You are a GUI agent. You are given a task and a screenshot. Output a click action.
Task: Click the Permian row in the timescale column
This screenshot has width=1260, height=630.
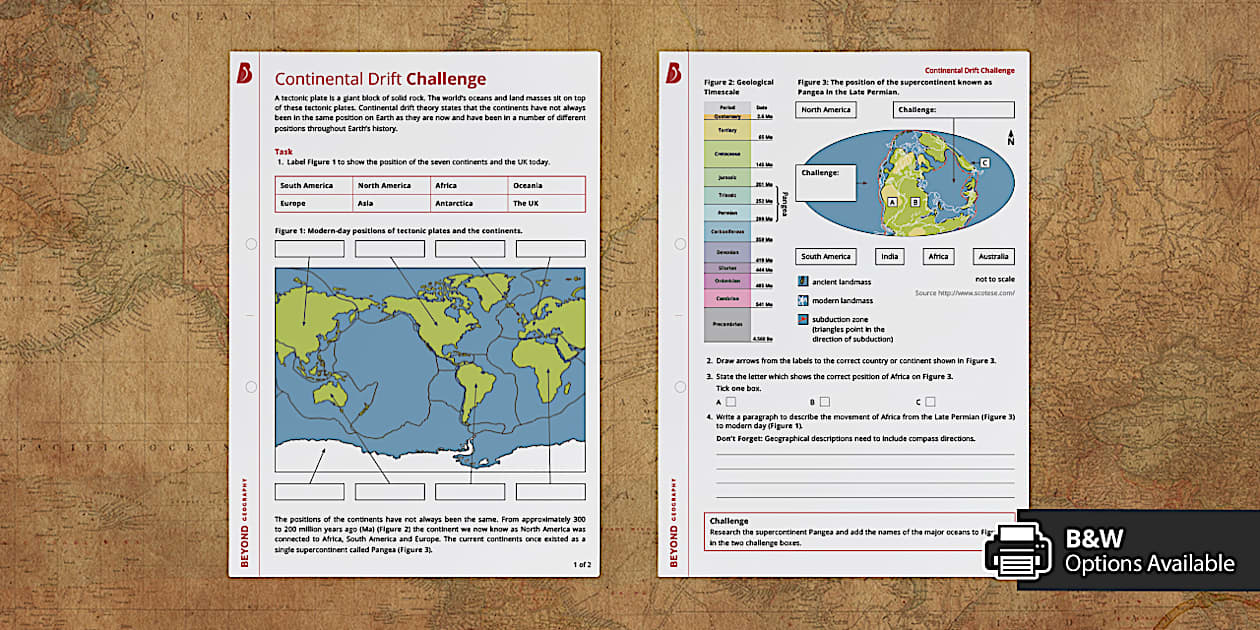(x=725, y=212)
